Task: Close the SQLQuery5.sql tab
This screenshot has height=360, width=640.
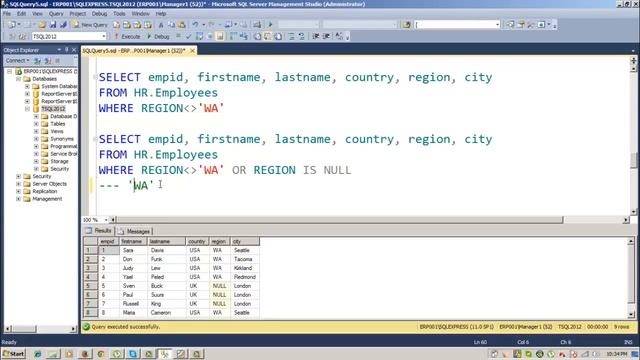Action: pyautogui.click(x=192, y=51)
